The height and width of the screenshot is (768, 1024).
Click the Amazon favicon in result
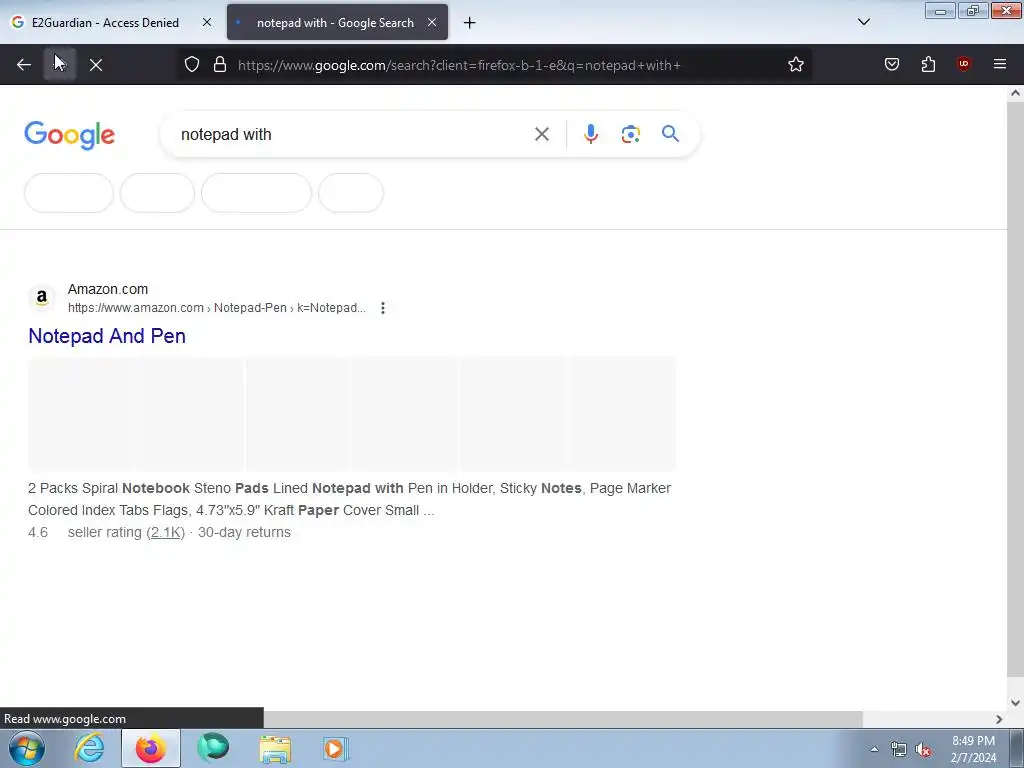point(42,298)
